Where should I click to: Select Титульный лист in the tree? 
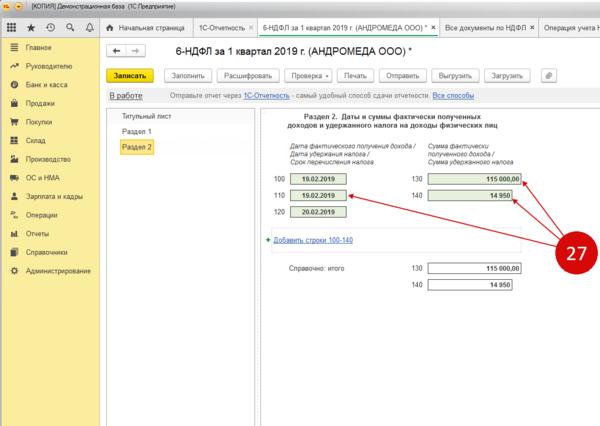[x=145, y=117]
